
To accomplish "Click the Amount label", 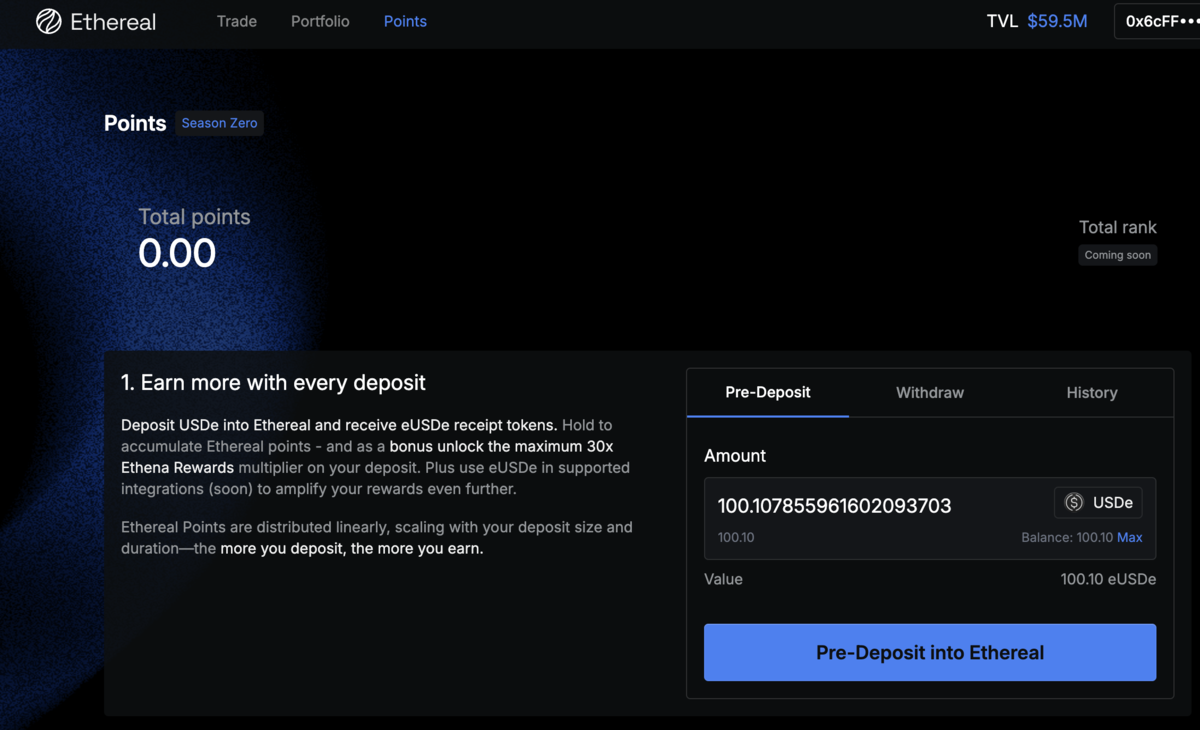I will click(x=735, y=455).
